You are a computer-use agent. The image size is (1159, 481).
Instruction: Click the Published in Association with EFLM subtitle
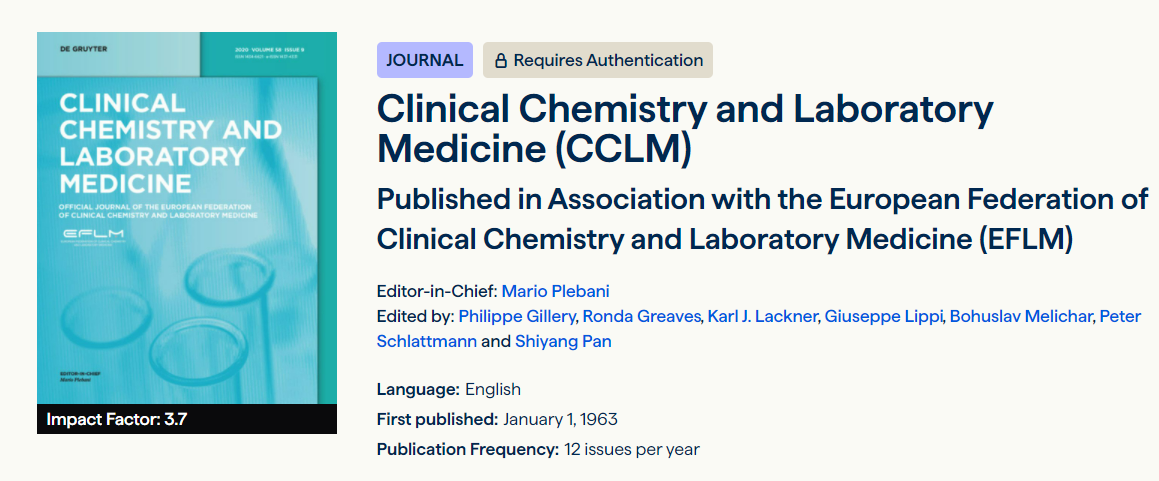[762, 219]
